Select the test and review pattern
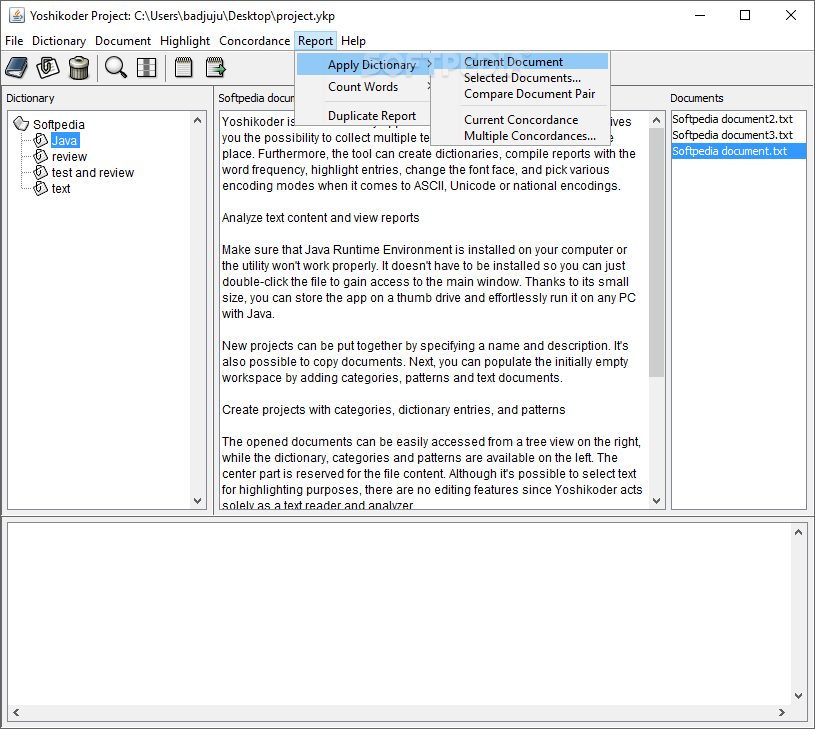This screenshot has height=729, width=815. (x=93, y=173)
